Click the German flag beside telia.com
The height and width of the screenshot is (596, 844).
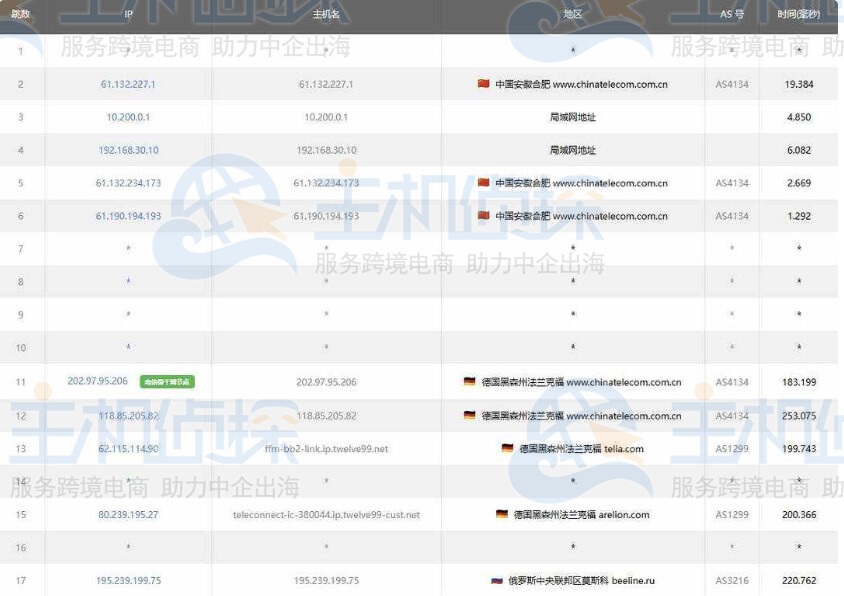coord(508,449)
